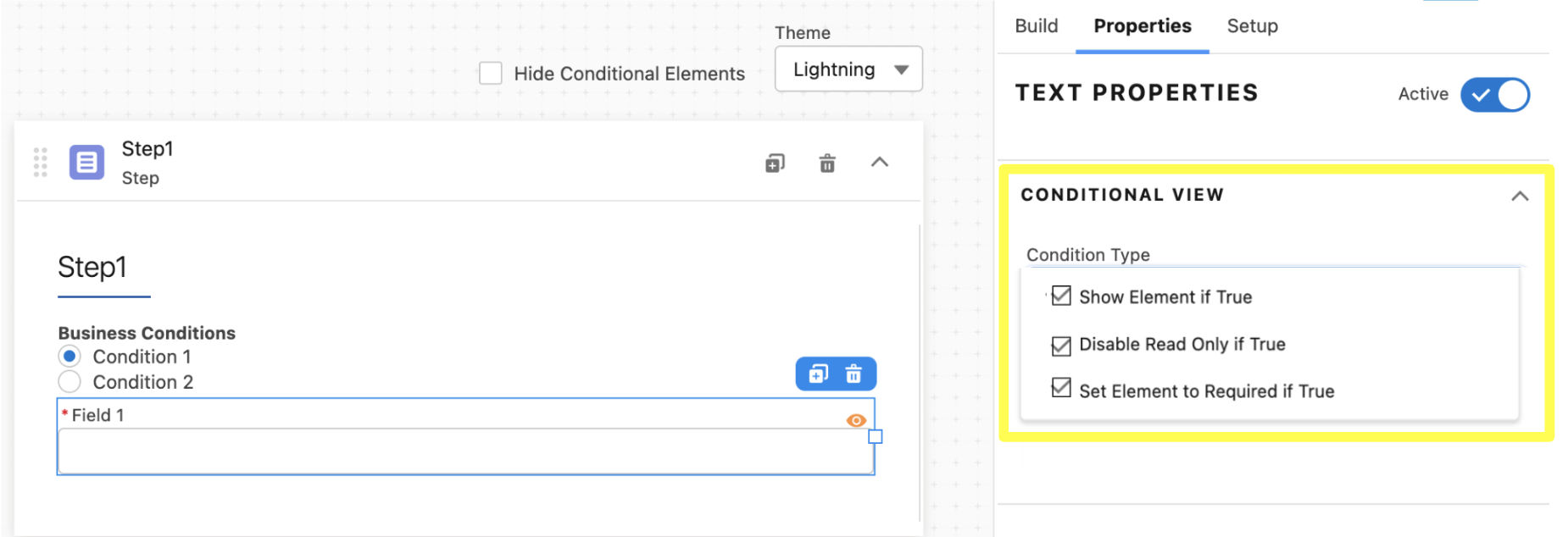Click inside the Field 1 text input
Image resolution: width=1568 pixels, height=537 pixels.
pyautogui.click(x=465, y=451)
